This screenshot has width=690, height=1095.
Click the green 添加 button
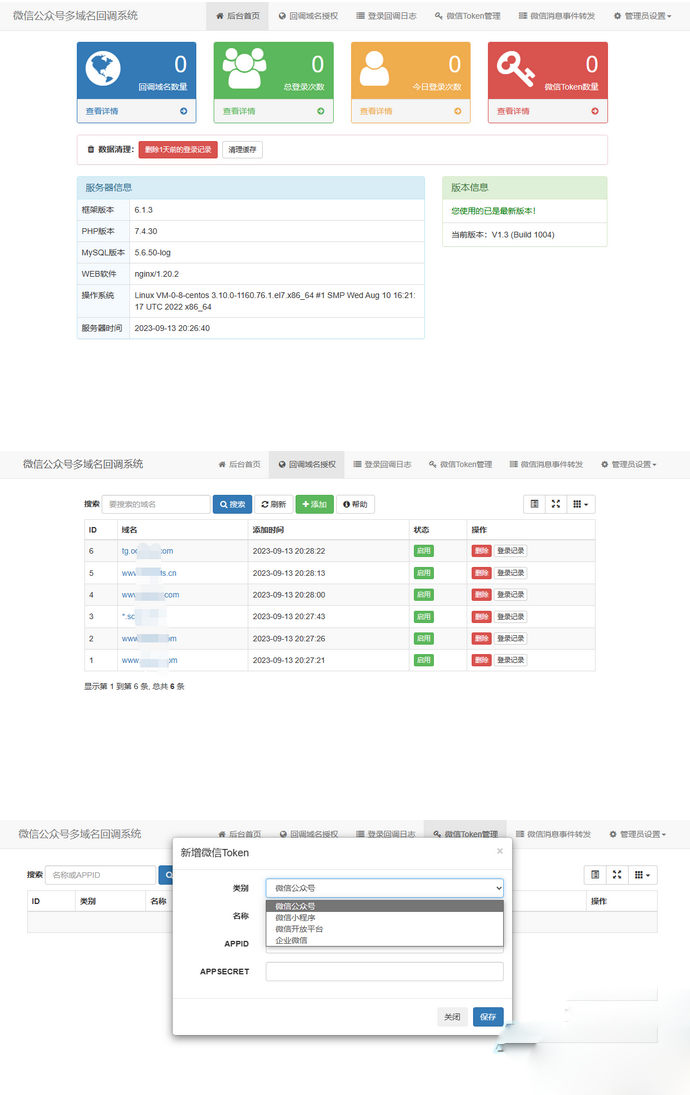coord(314,505)
